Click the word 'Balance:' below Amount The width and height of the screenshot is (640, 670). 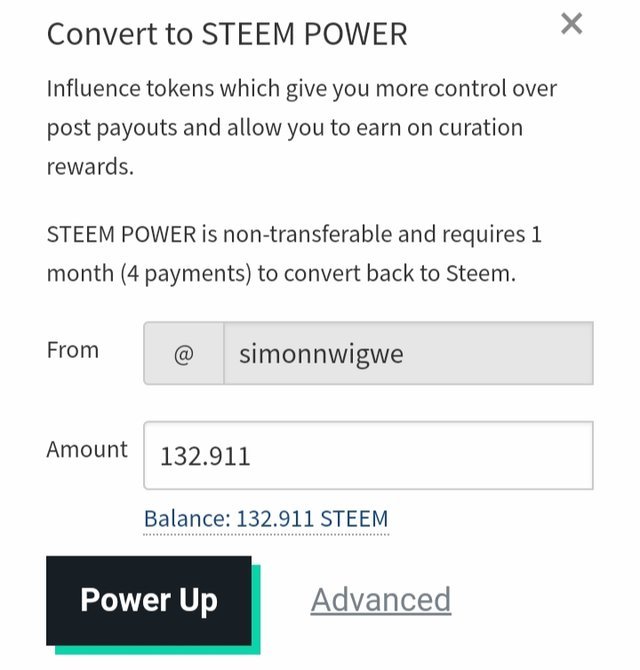coord(187,519)
